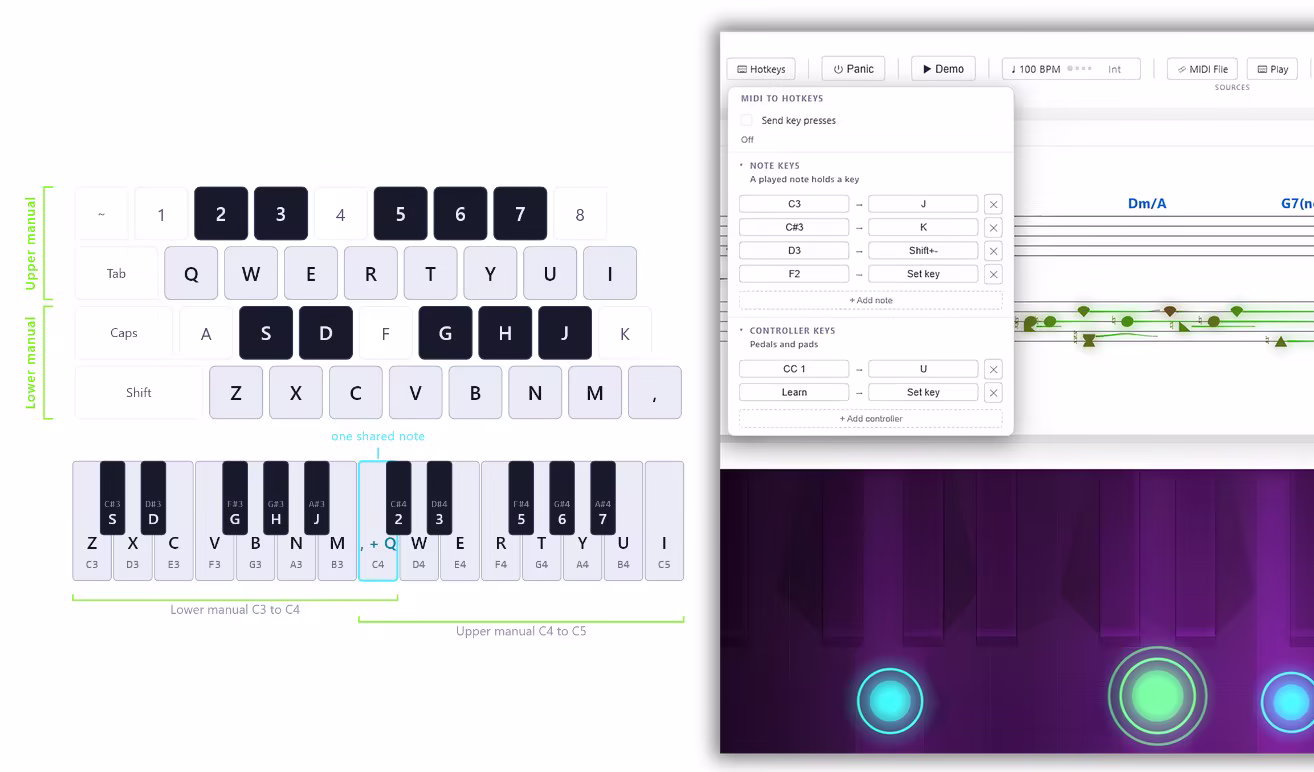Delete the F2 note mapping row
The width and height of the screenshot is (1314, 772).
point(993,274)
